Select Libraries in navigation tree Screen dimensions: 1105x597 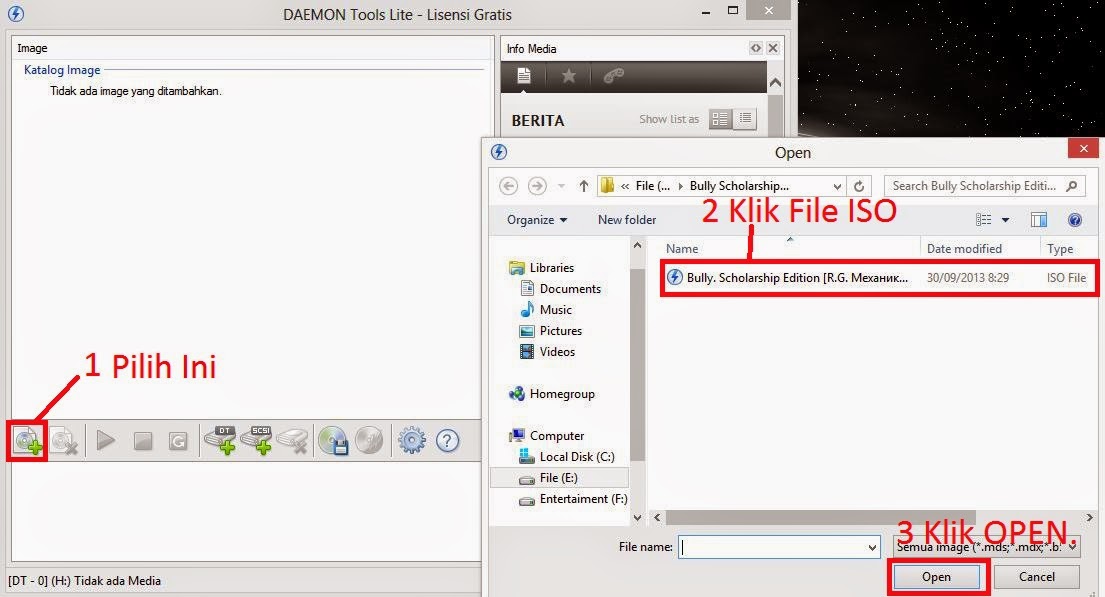click(551, 268)
